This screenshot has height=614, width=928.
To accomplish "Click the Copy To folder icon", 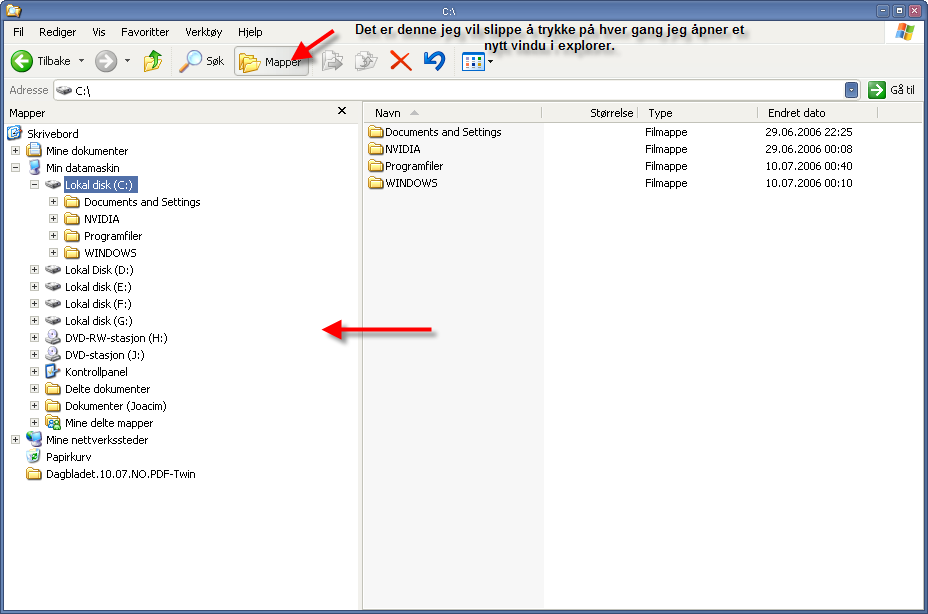I will click(366, 61).
